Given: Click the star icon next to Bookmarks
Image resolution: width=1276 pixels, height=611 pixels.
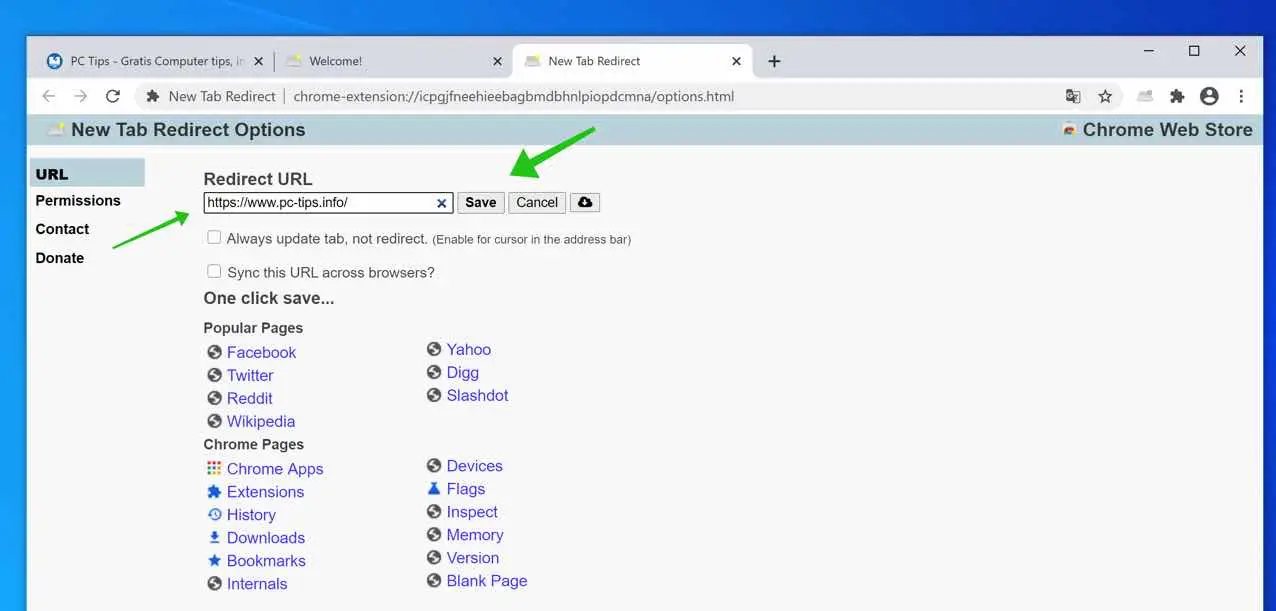Looking at the screenshot, I should pos(214,560).
